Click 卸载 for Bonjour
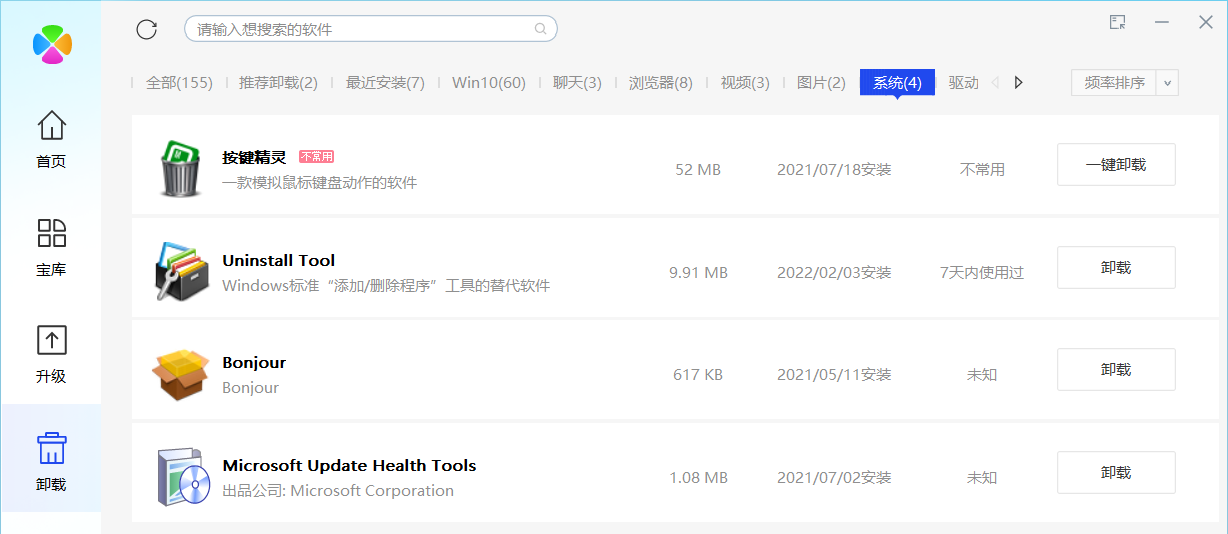The image size is (1228, 534). (x=1116, y=370)
